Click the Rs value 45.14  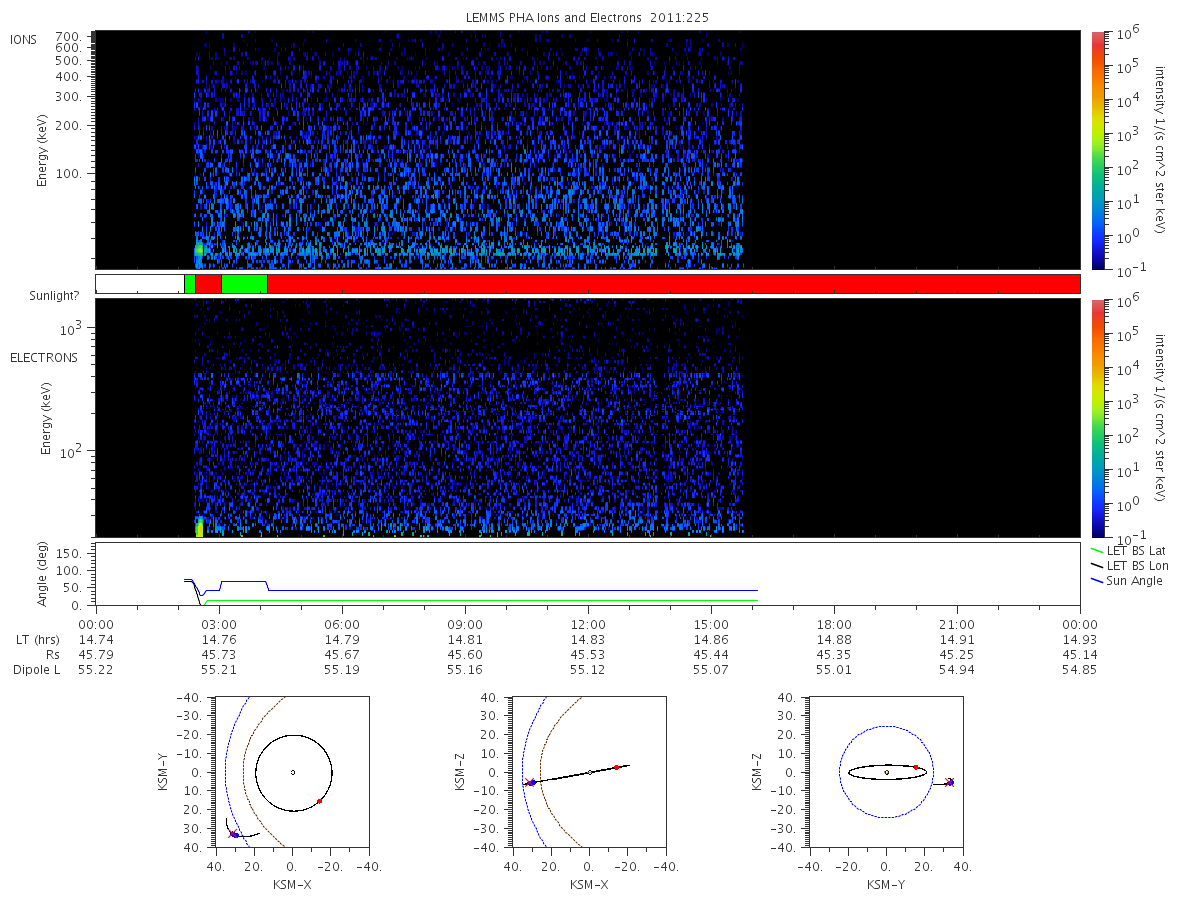tap(1080, 655)
